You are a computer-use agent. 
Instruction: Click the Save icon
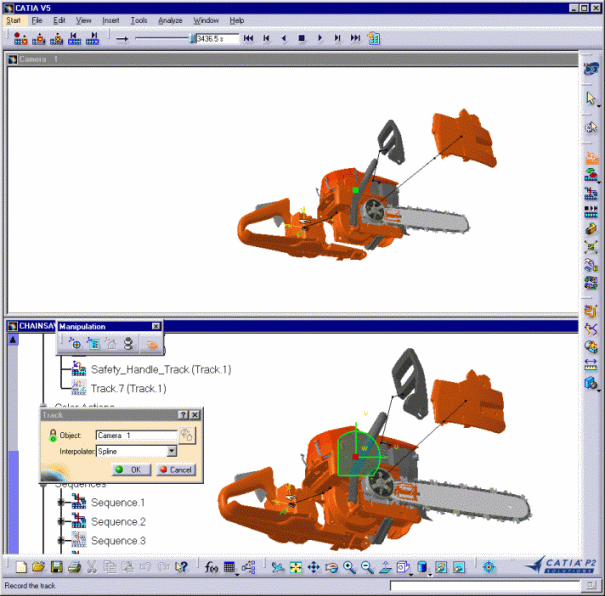click(x=56, y=567)
